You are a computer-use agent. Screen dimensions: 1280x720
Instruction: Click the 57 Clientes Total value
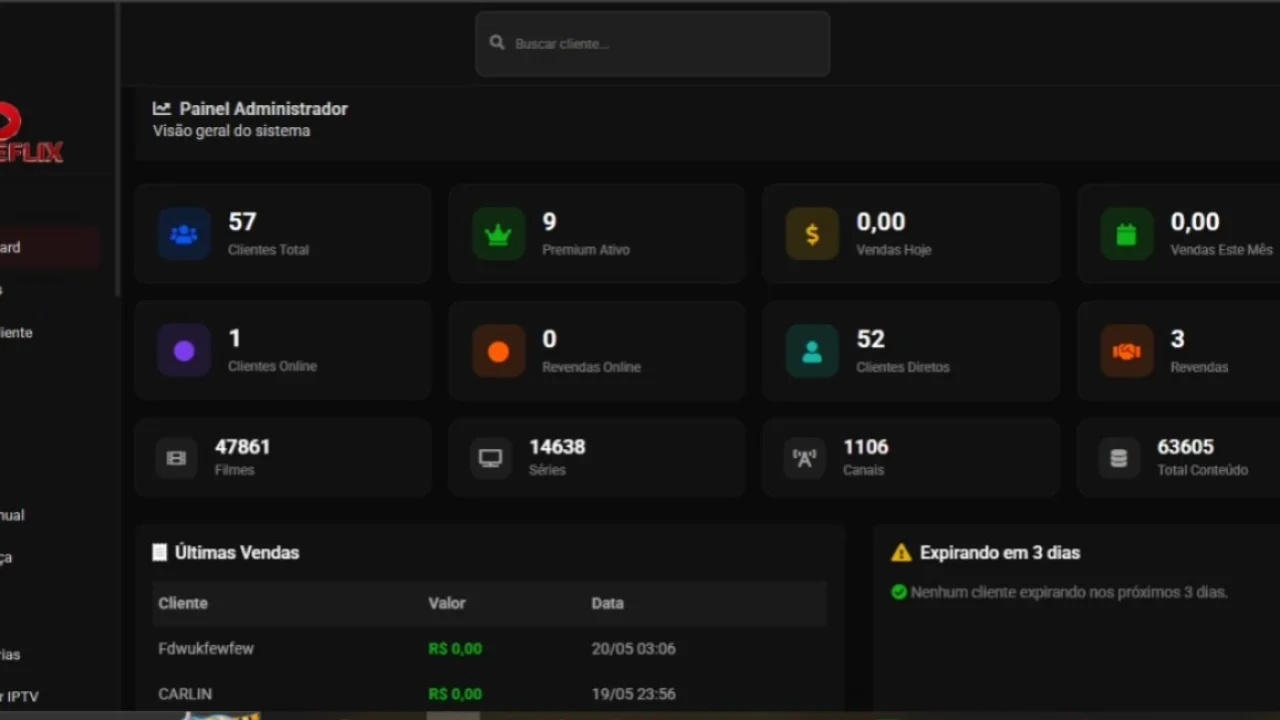click(x=242, y=221)
